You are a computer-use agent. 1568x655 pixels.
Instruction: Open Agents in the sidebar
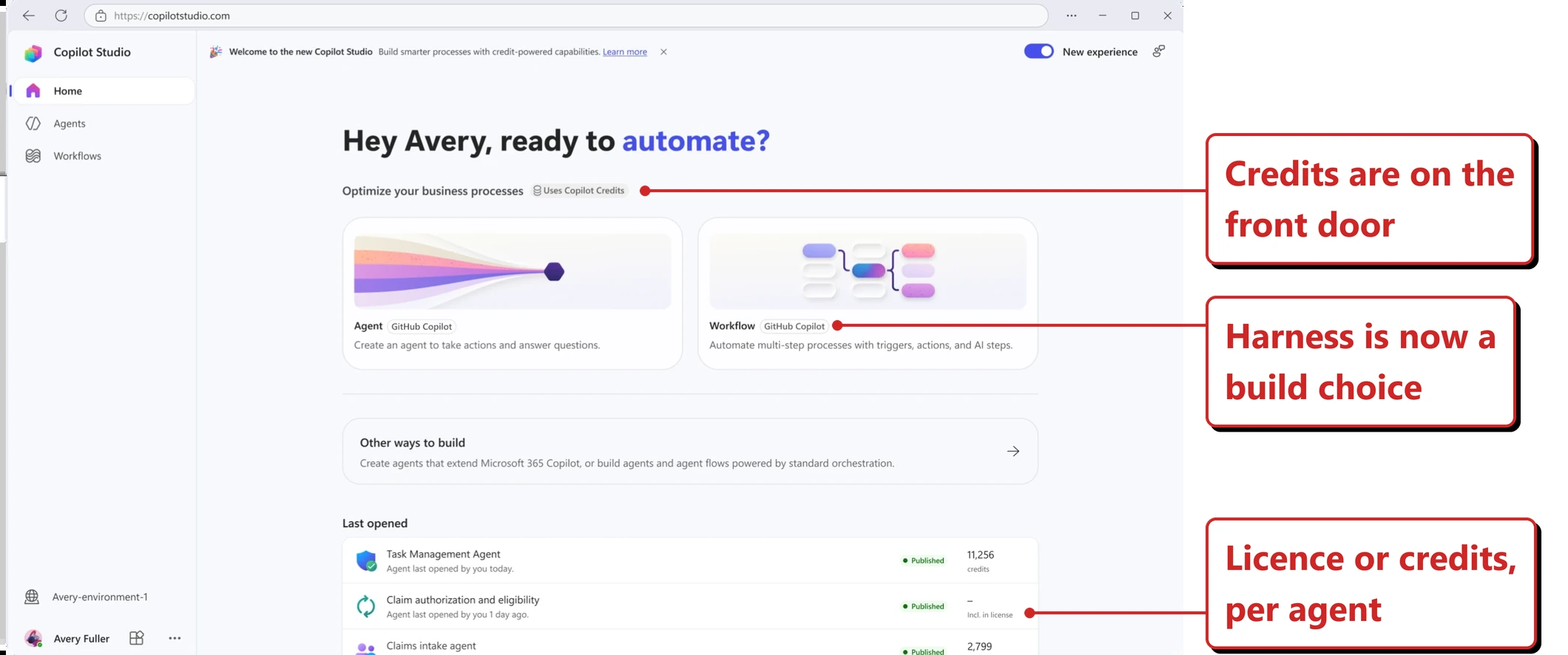pyautogui.click(x=104, y=123)
